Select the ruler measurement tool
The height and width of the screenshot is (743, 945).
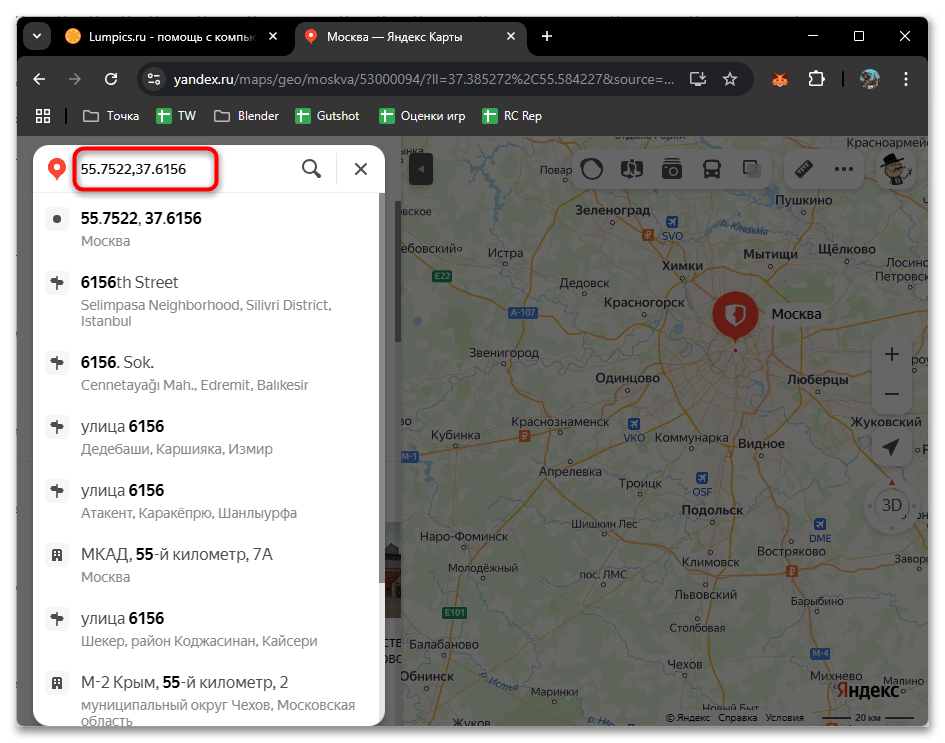(804, 169)
